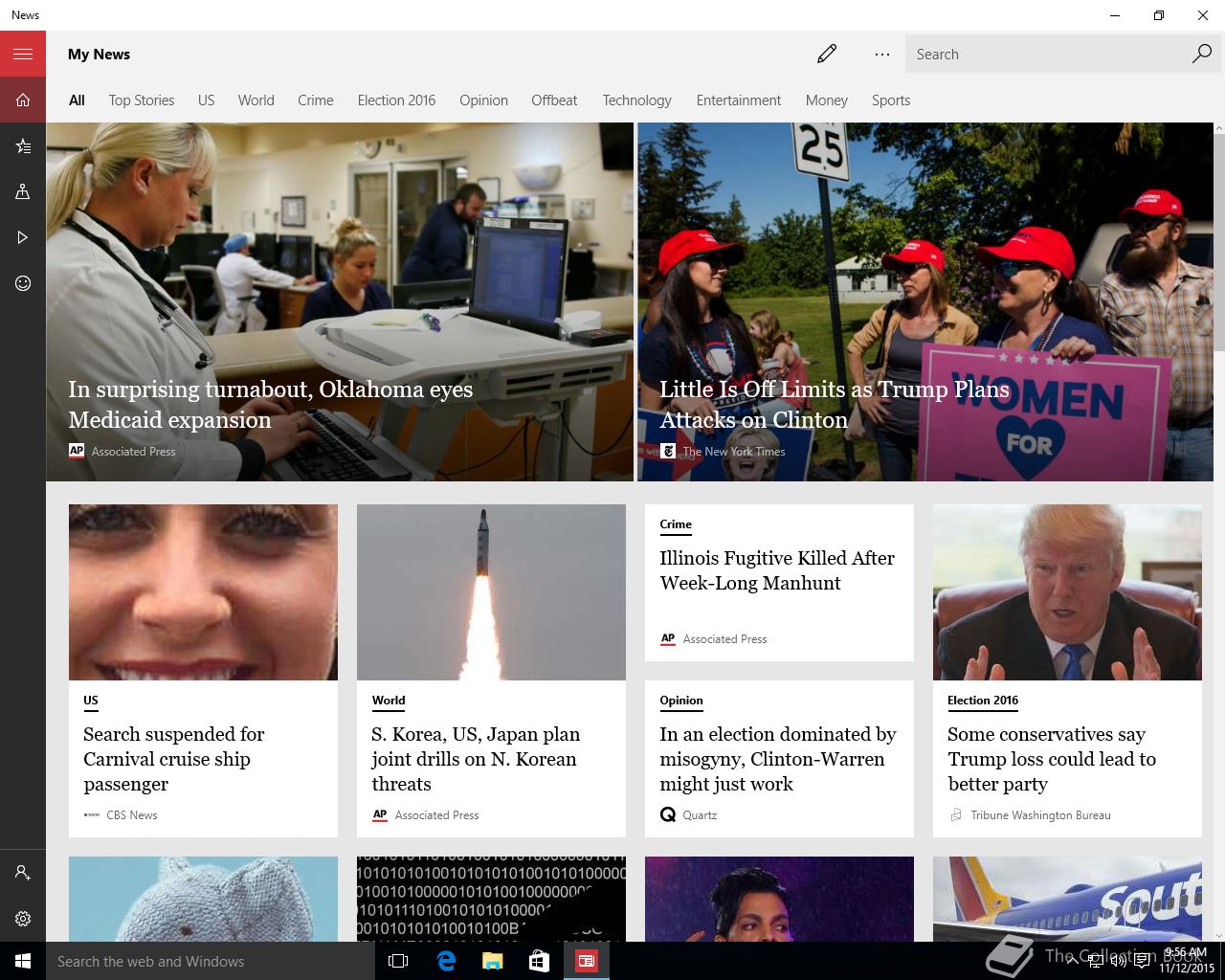Open sign-in account icon in sidebar
The image size is (1225, 980).
[23, 873]
